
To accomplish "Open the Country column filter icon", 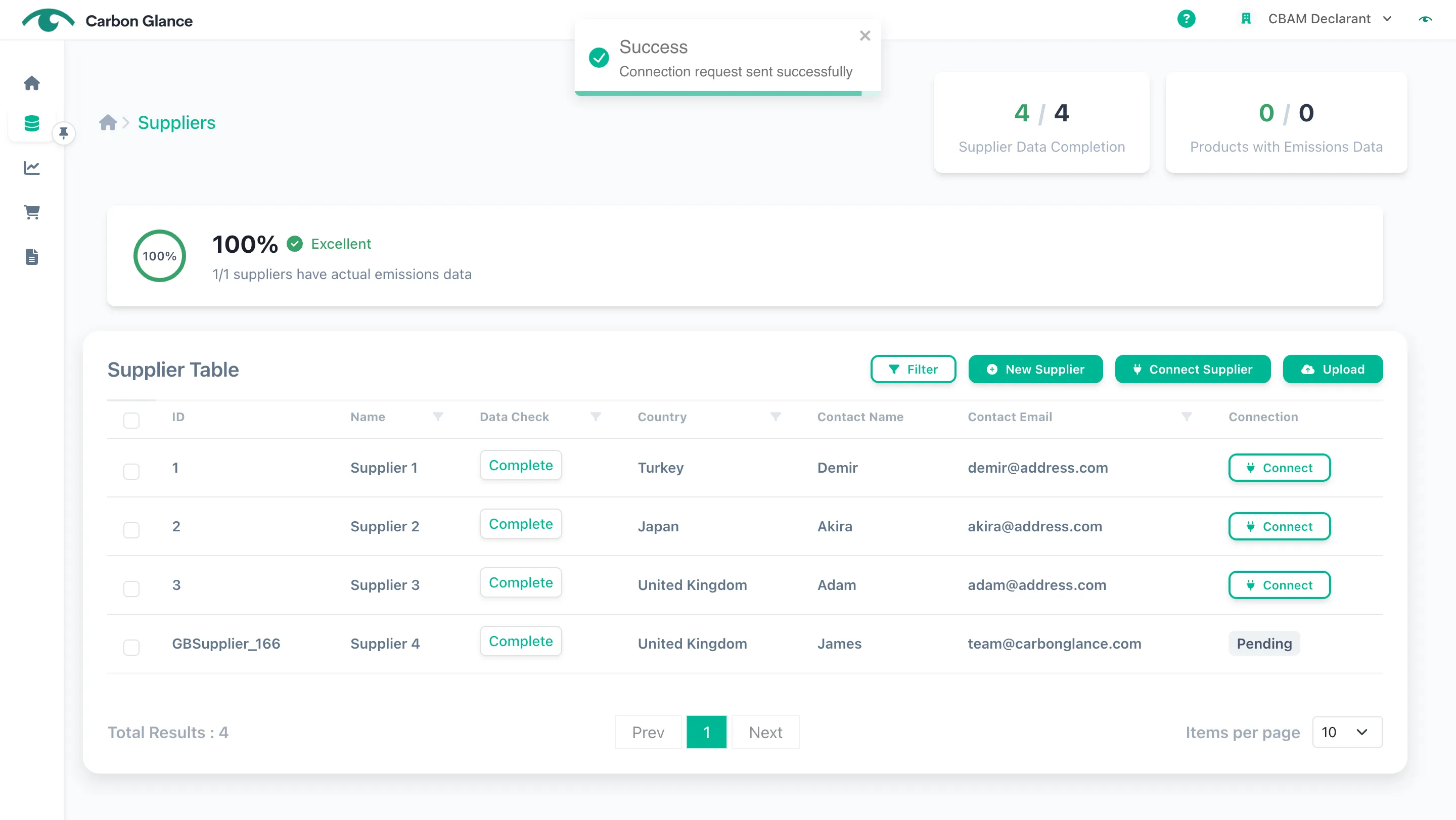I will 776,417.
